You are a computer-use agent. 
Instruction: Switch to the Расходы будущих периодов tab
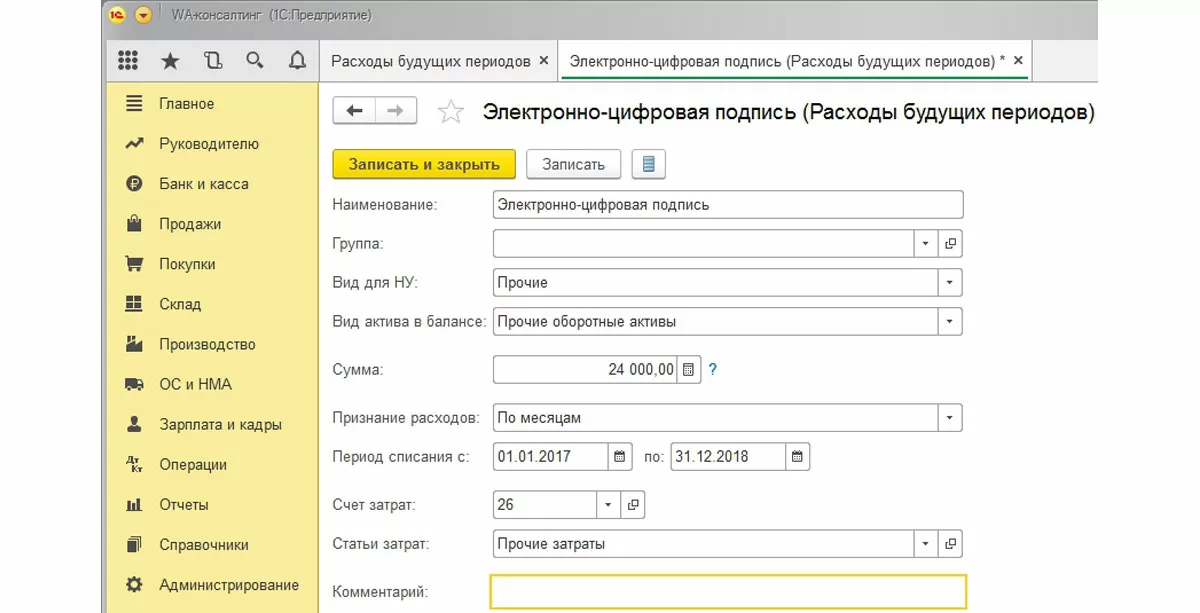click(x=431, y=61)
